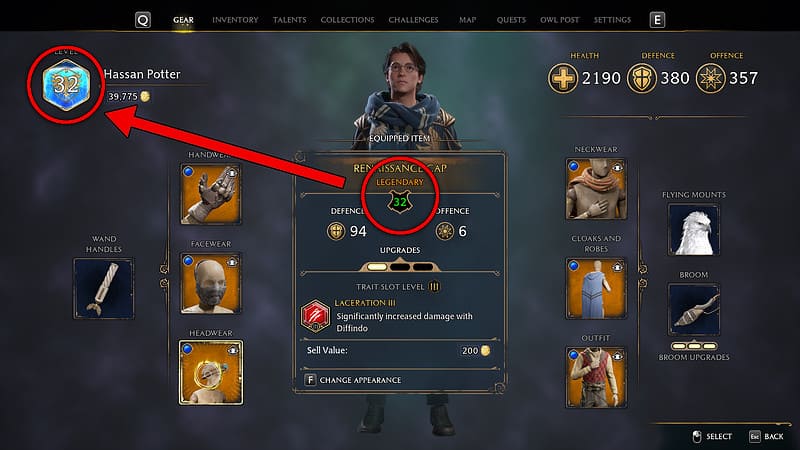Image resolution: width=800 pixels, height=450 pixels.
Task: Click the item Upgrades progress bar
Action: 399,266
